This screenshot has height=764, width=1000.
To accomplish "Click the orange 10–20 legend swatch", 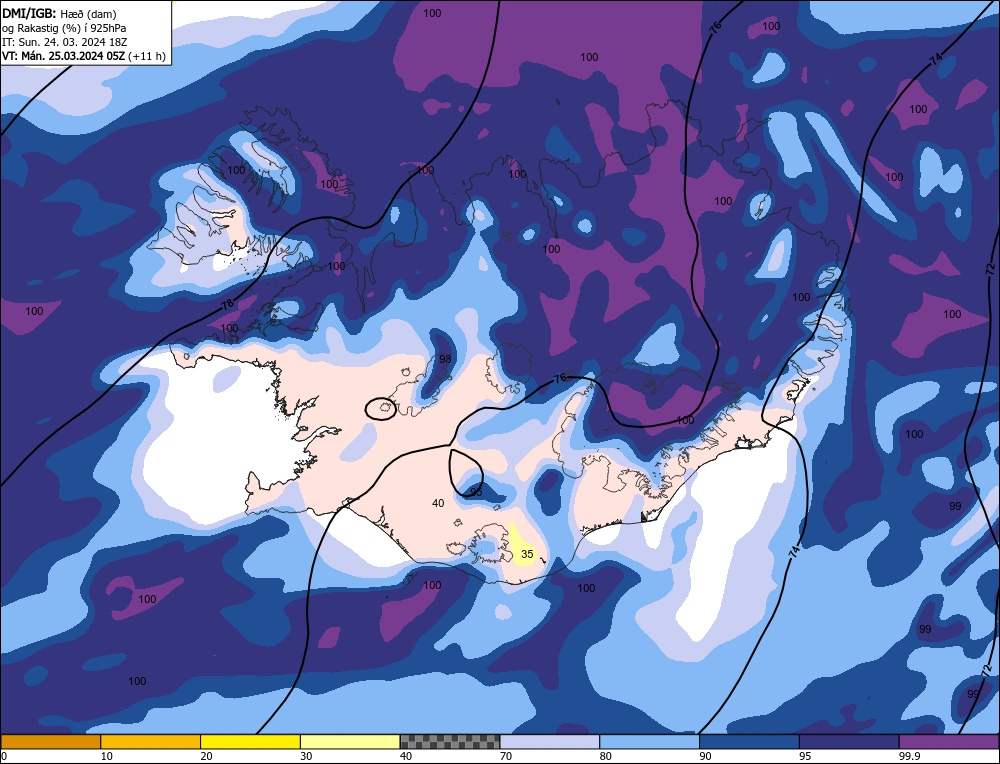I will (151, 742).
